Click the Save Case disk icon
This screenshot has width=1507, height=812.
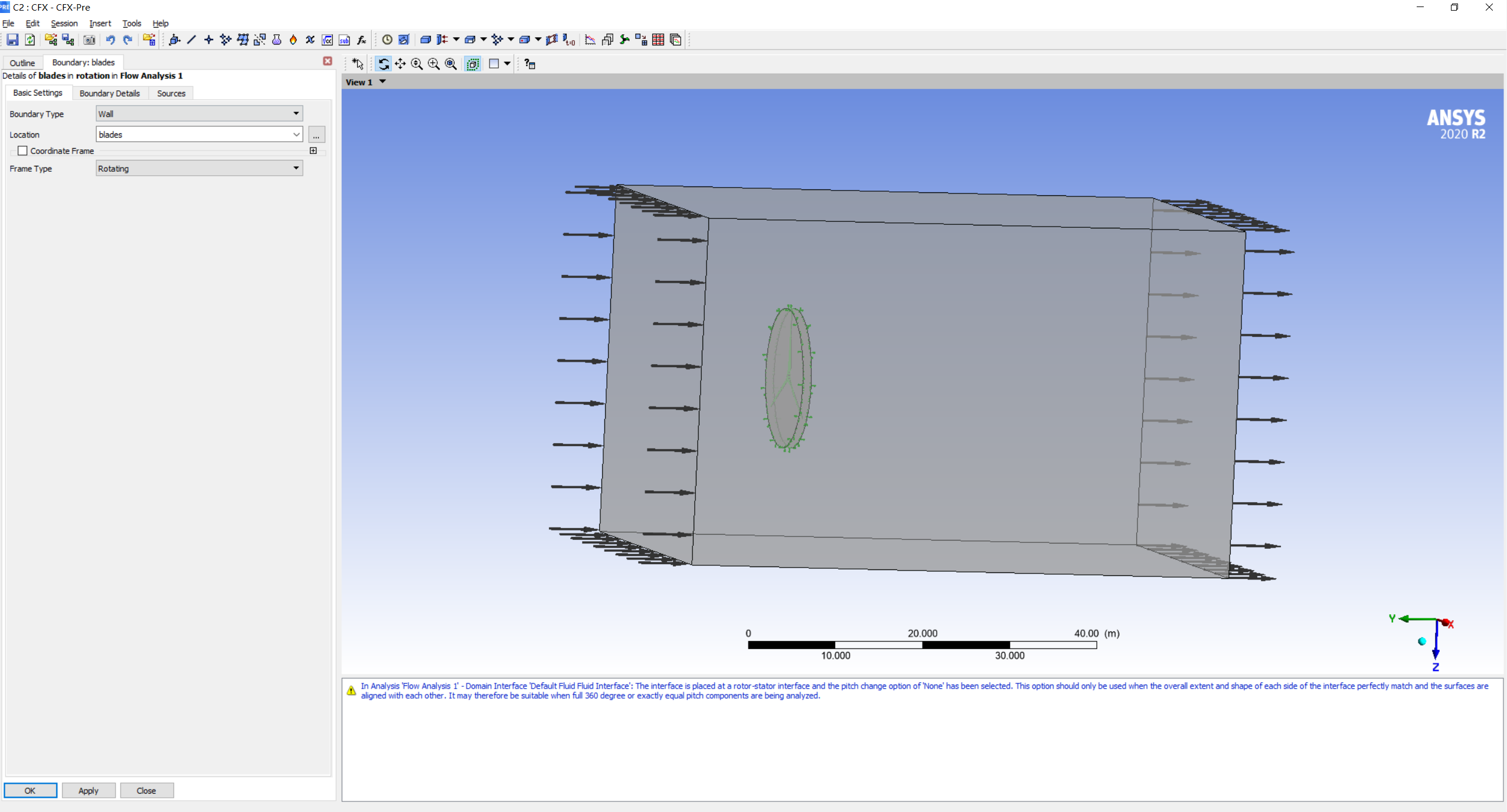pos(12,40)
